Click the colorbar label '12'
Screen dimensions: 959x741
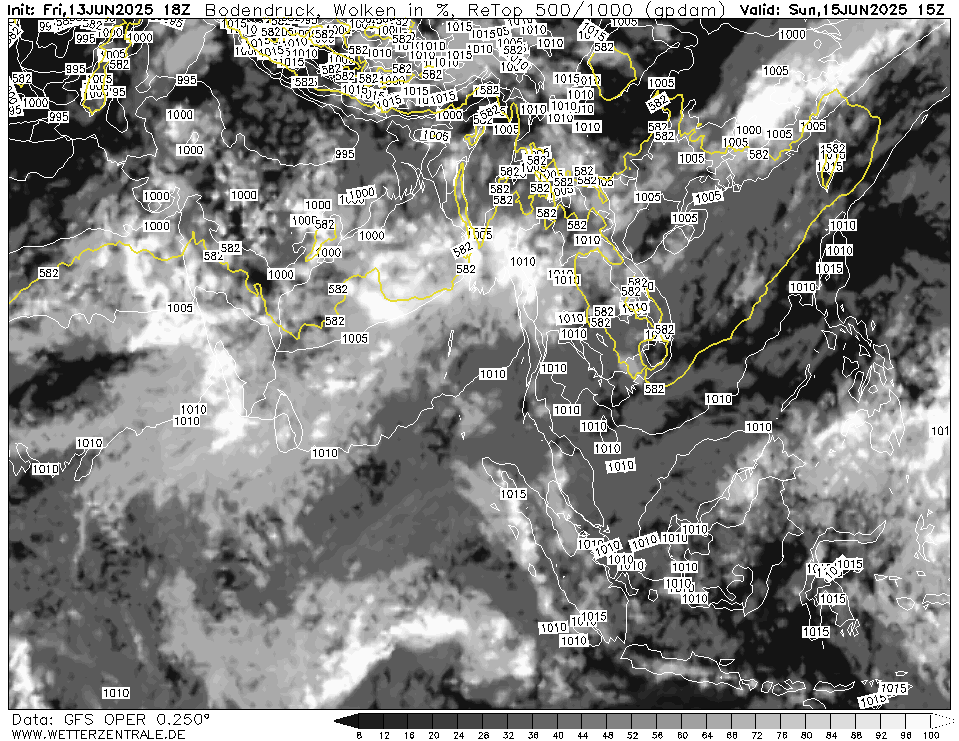[x=384, y=735]
